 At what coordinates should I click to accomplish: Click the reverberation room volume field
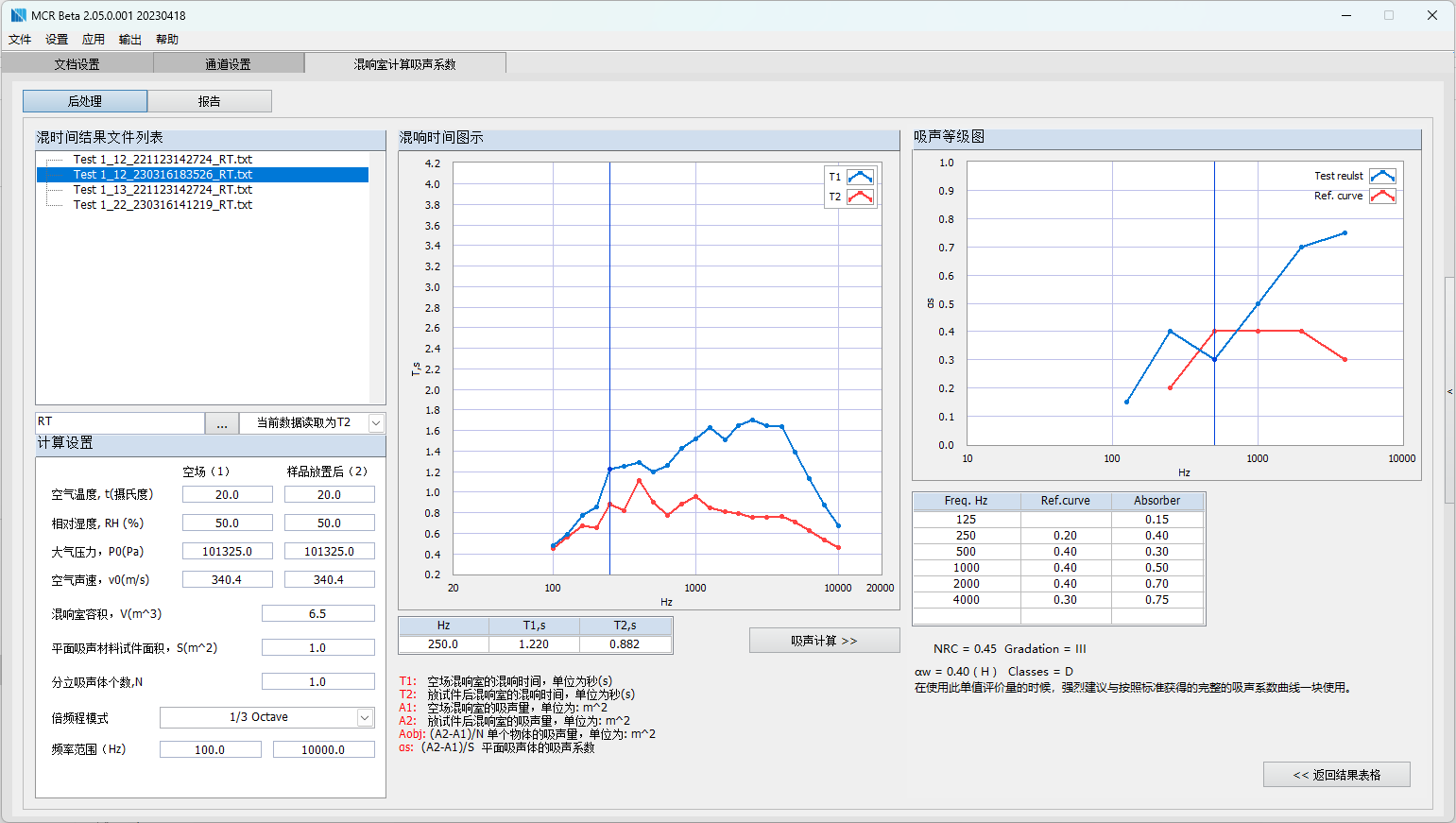click(x=317, y=614)
